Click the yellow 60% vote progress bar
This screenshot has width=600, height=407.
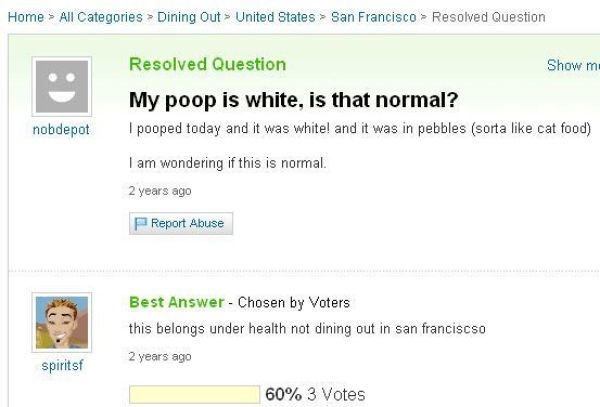click(194, 394)
